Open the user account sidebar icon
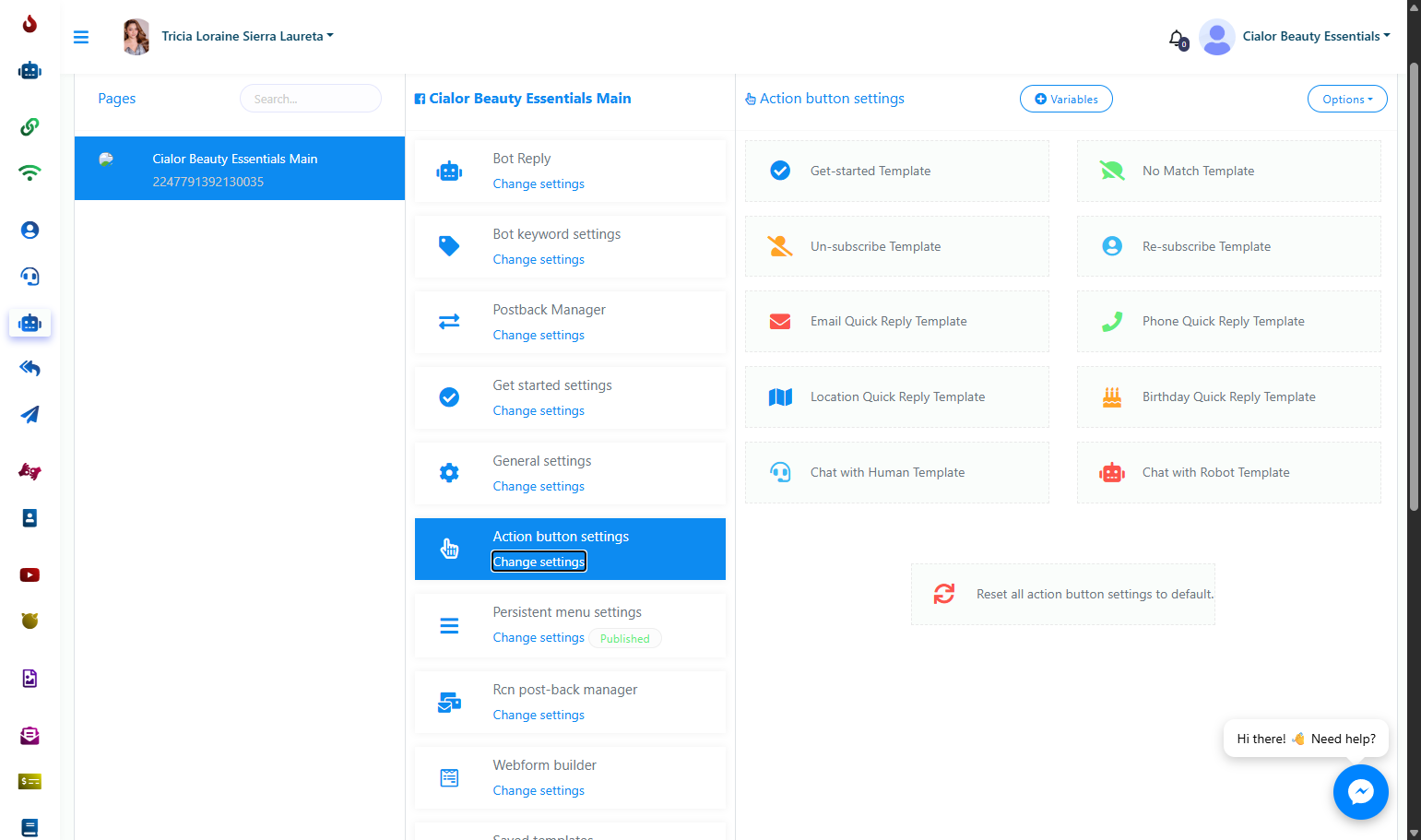Image resolution: width=1421 pixels, height=840 pixels. pos(30,230)
